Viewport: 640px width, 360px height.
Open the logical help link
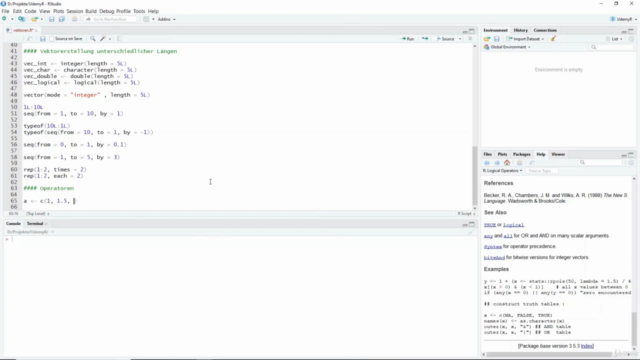(513, 225)
